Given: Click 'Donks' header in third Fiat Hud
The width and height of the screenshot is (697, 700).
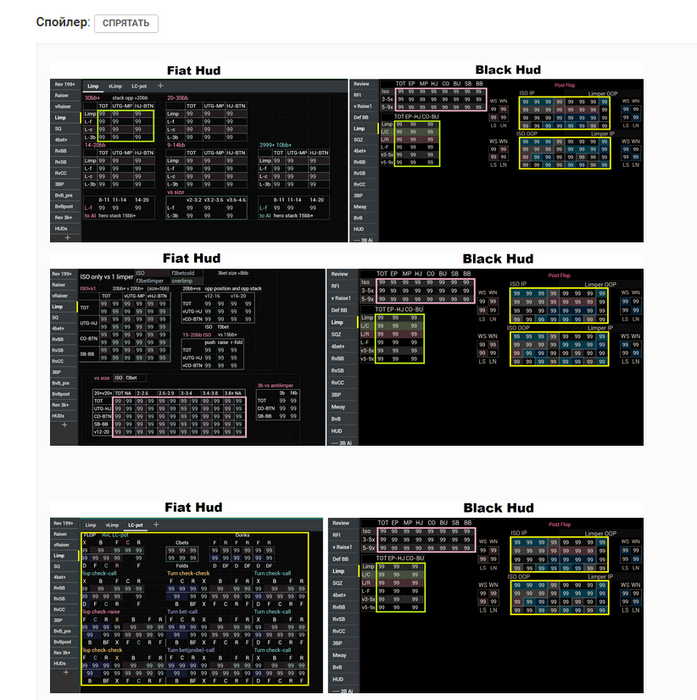Looking at the screenshot, I should (242, 535).
